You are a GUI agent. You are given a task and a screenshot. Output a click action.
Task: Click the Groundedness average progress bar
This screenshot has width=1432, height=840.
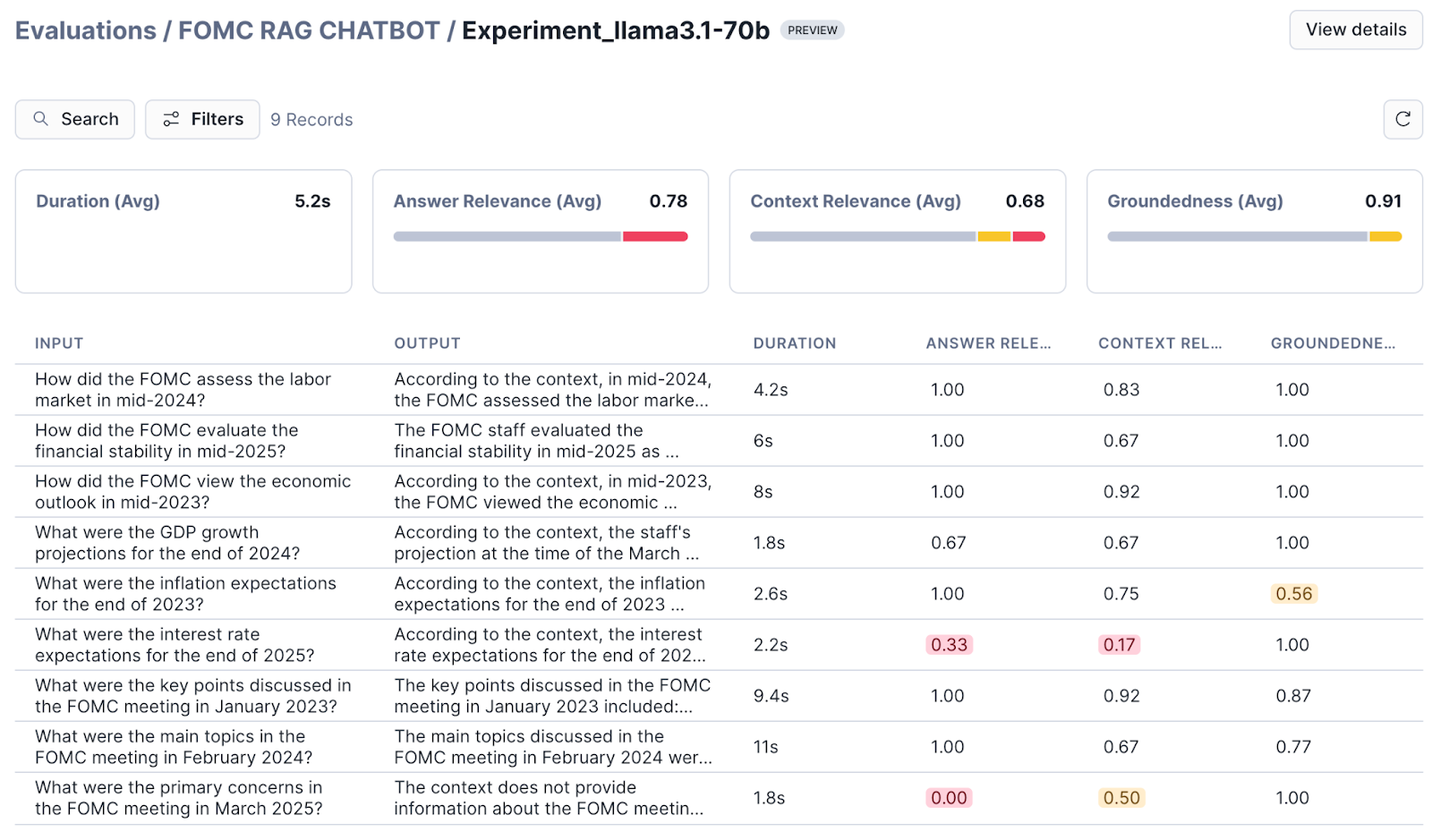[1254, 237]
